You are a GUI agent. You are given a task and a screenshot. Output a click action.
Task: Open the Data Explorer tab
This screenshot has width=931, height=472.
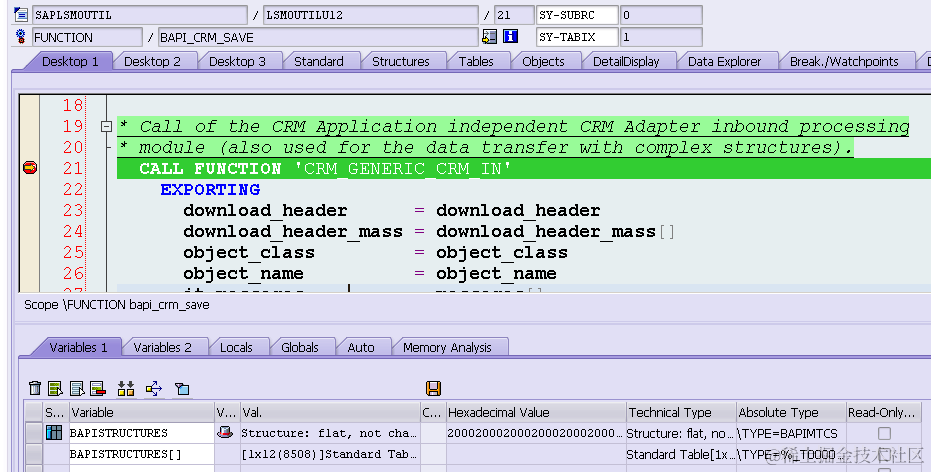pos(724,61)
